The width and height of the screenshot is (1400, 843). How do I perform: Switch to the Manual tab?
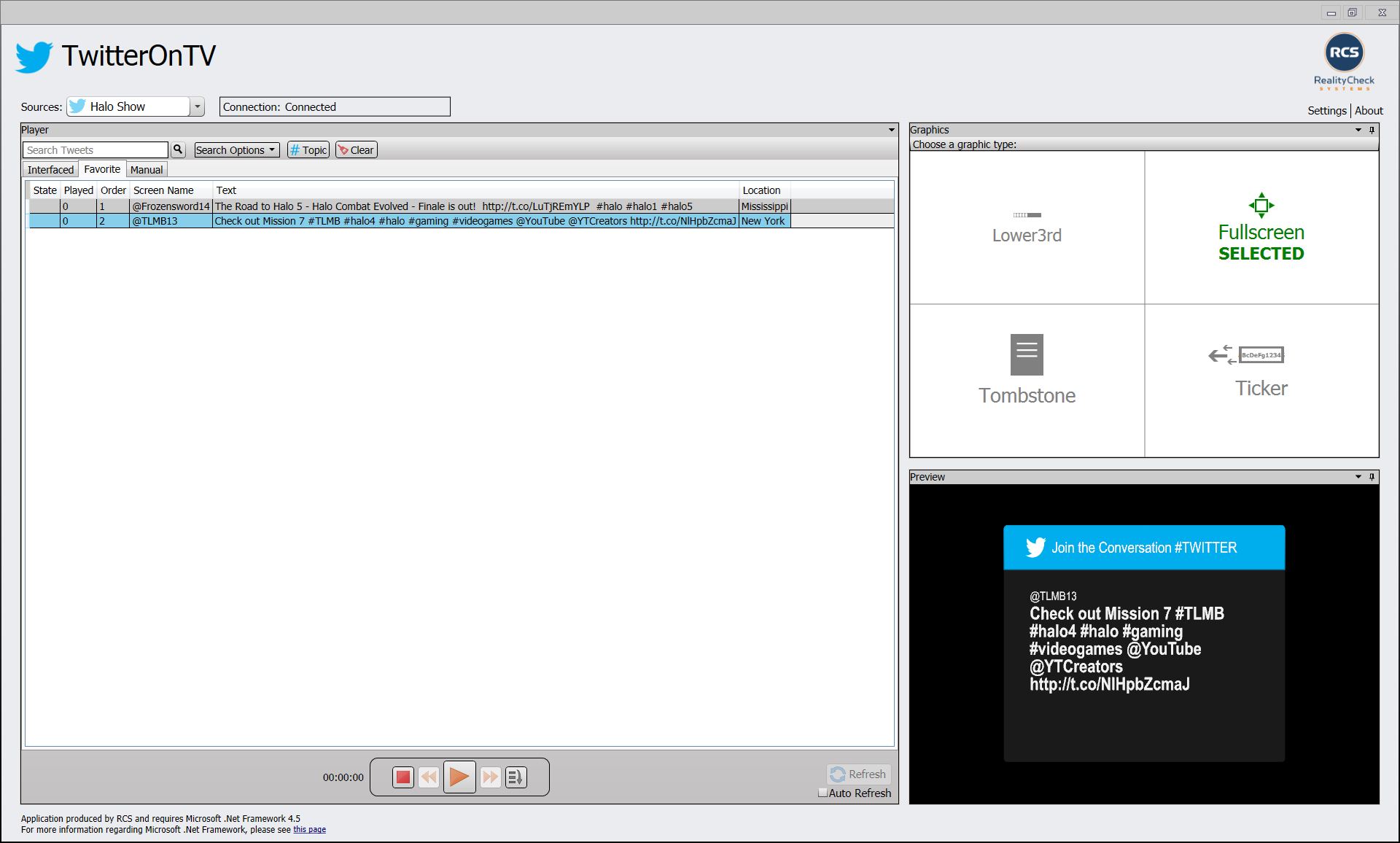coord(147,169)
